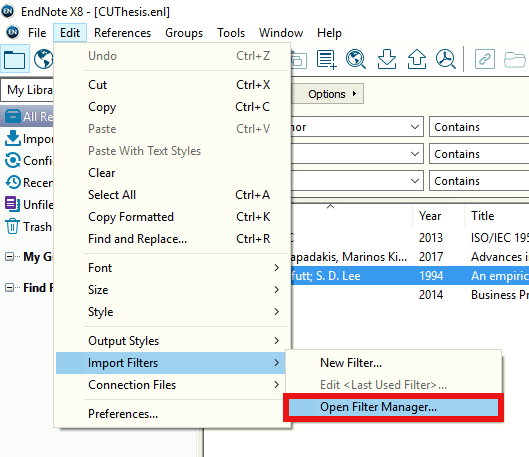Expand the Font submenu
Viewport: 529px width, 457px height.
[x=172, y=268]
